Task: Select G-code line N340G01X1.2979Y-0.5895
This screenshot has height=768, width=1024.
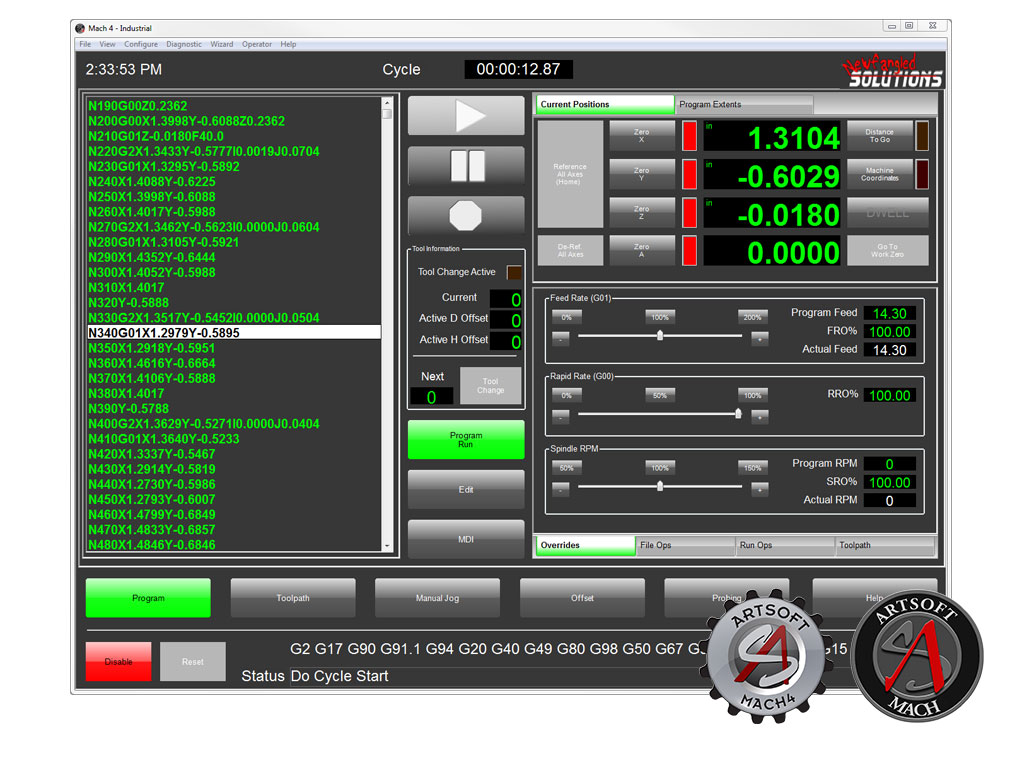Action: click(233, 333)
